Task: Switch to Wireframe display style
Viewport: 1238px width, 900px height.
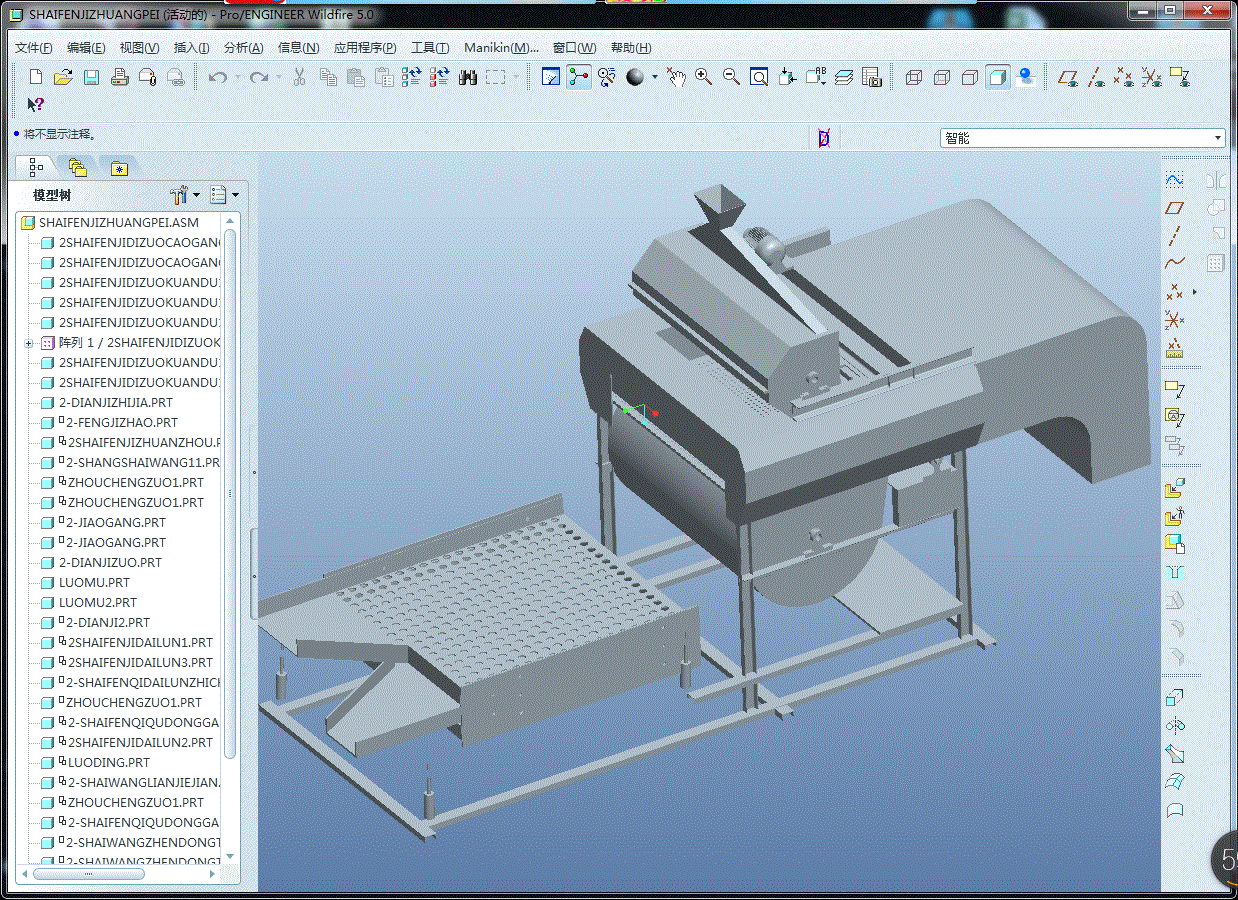Action: (x=913, y=77)
